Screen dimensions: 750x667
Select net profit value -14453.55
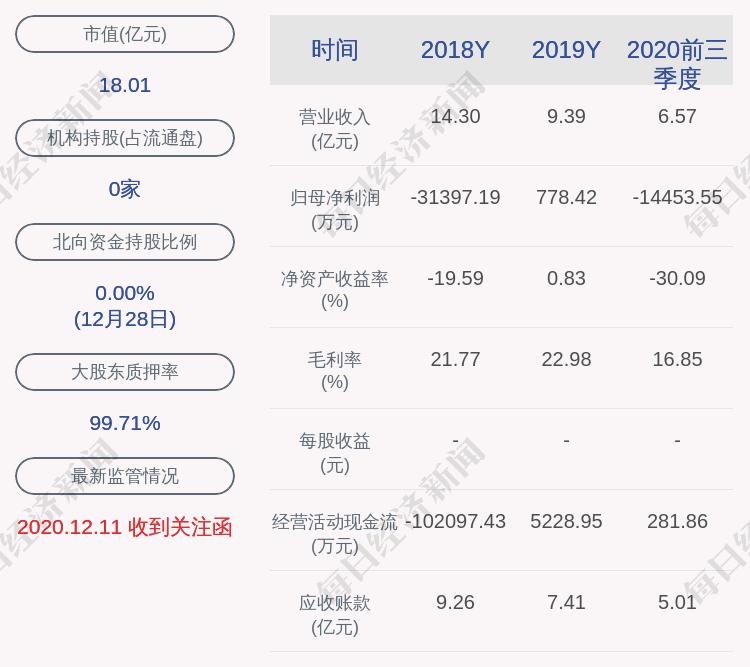point(677,197)
